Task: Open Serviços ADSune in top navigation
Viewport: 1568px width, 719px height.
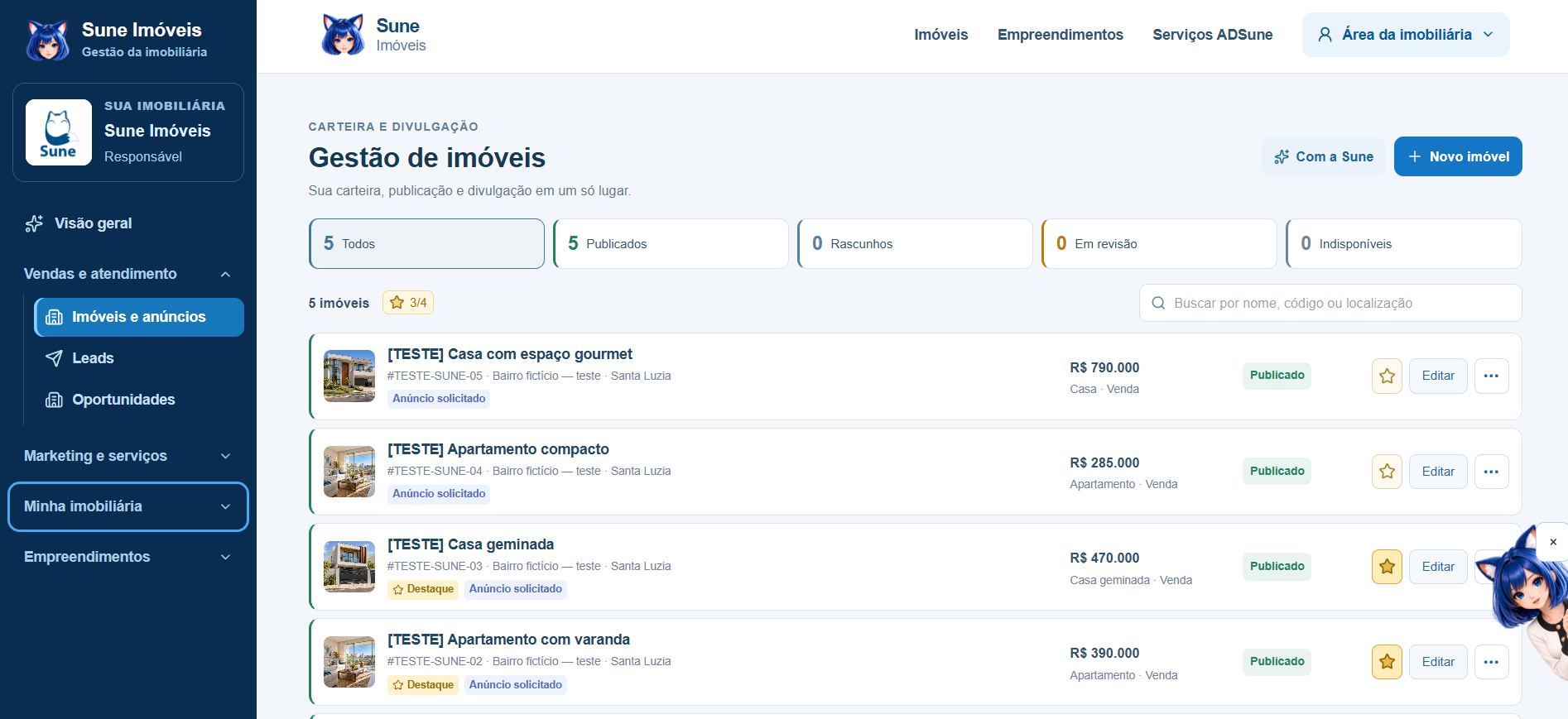Action: click(1212, 35)
